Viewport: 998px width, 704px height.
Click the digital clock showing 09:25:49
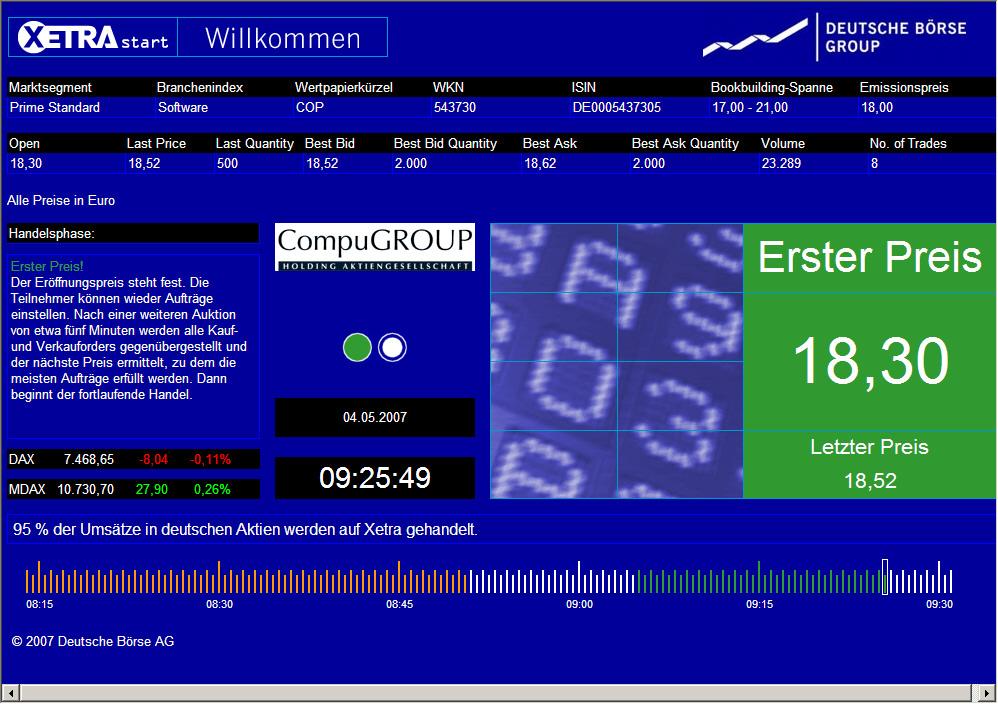374,478
